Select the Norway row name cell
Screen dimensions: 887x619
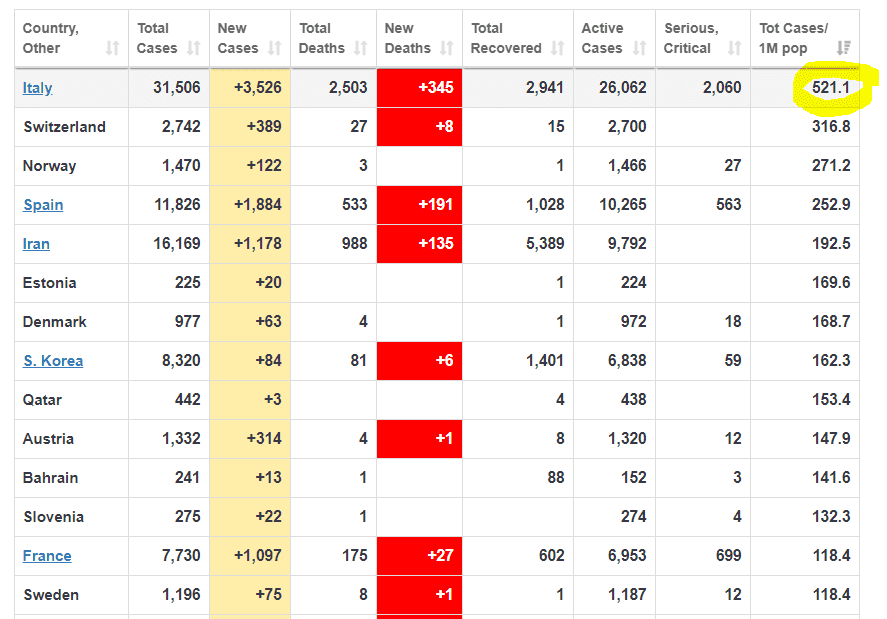click(49, 166)
